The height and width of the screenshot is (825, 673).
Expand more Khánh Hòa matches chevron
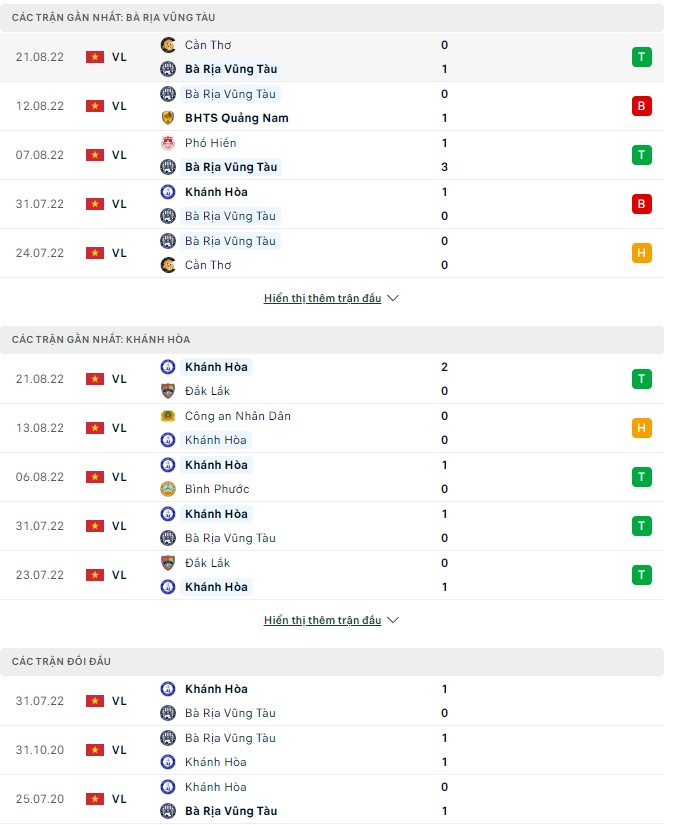[x=393, y=620]
